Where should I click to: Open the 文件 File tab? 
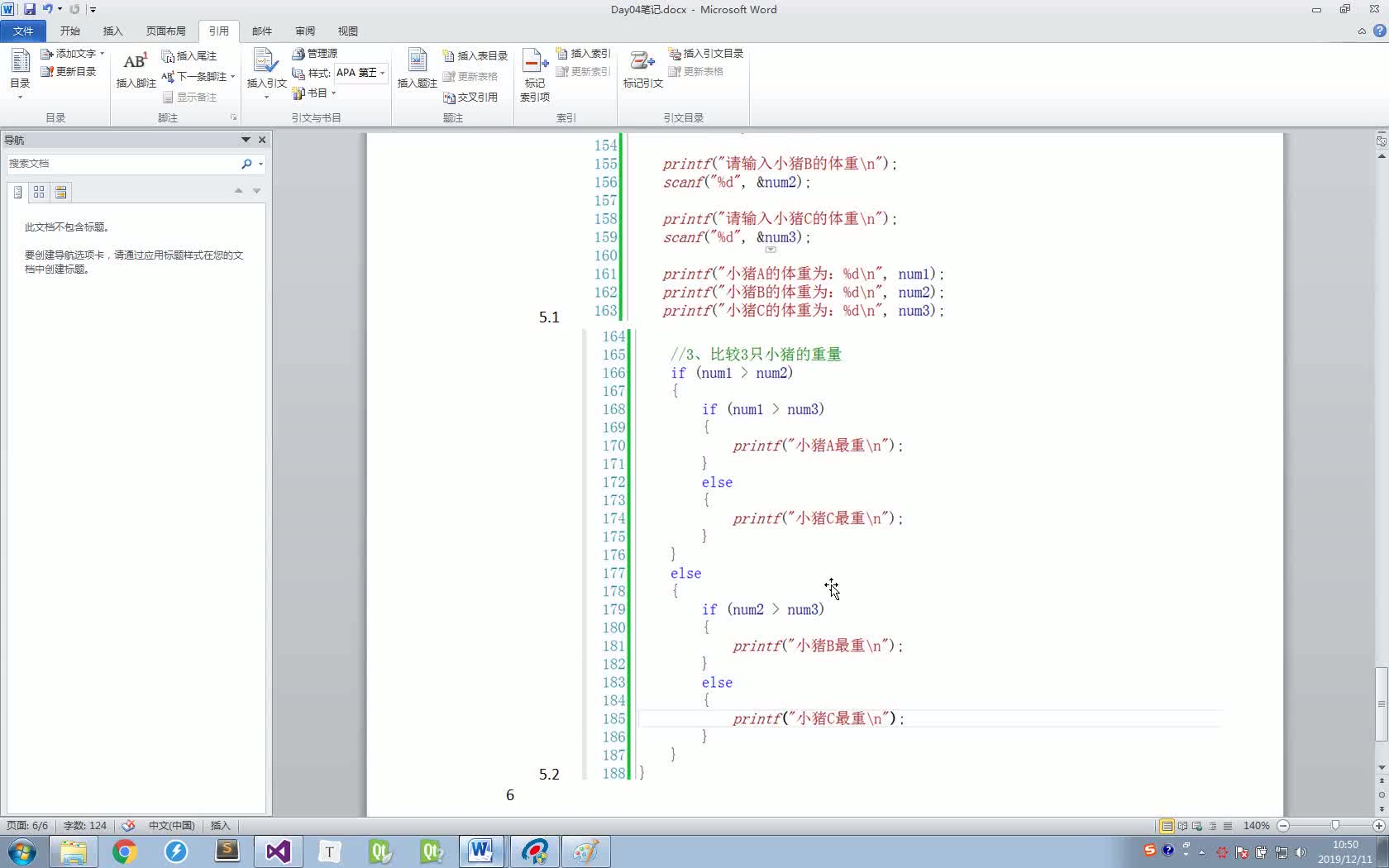23,31
